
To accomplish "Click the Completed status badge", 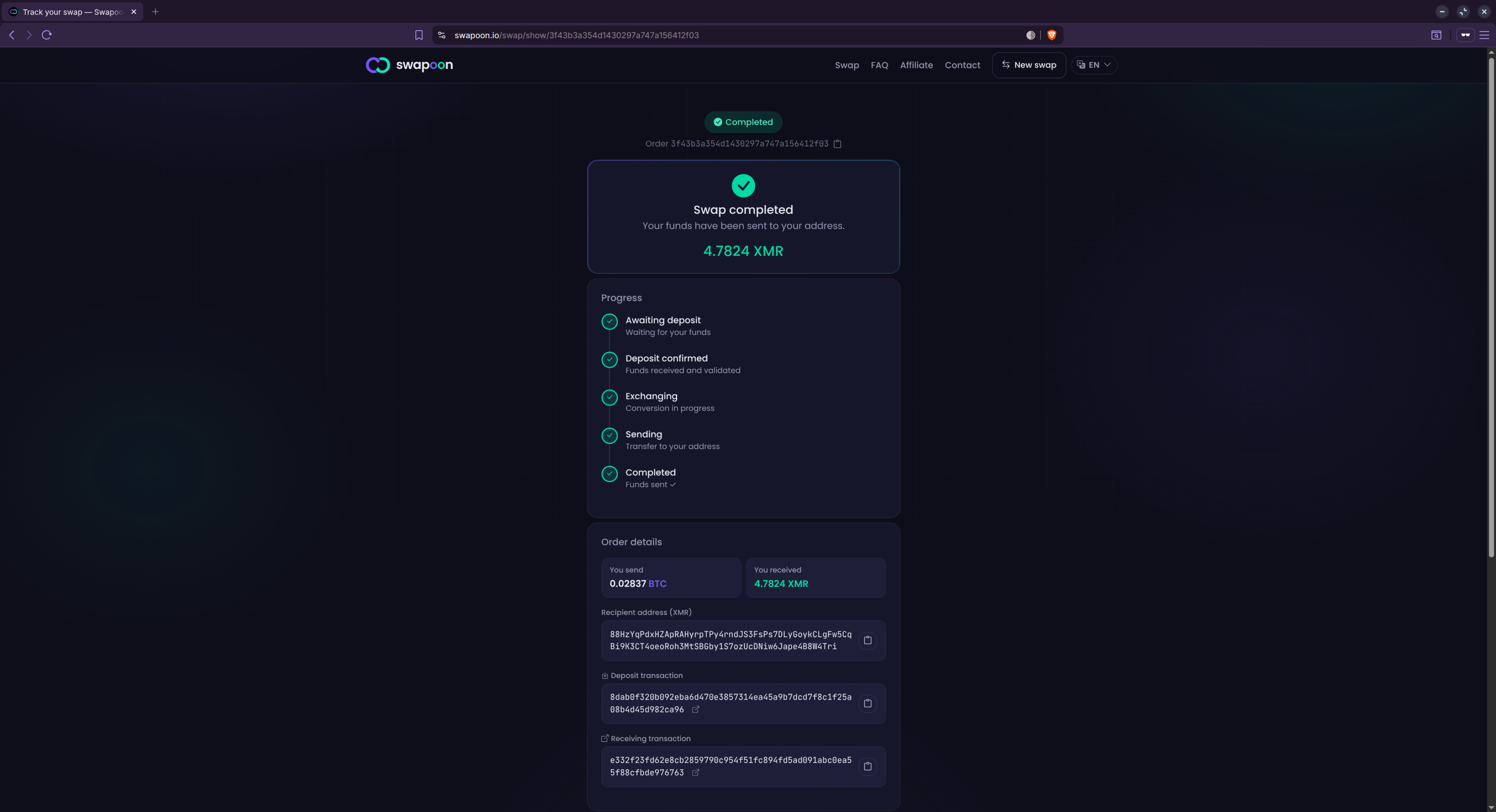I will point(743,122).
